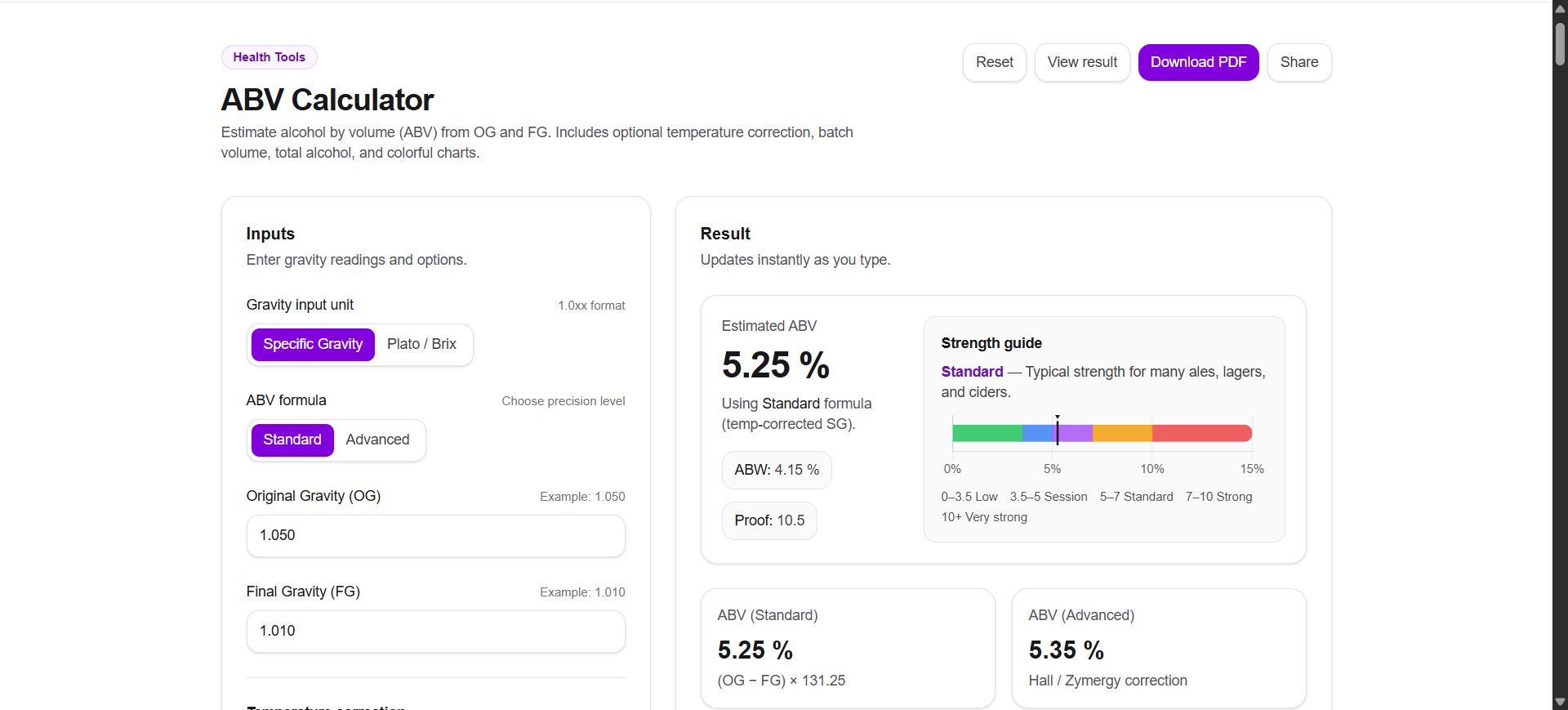1568x710 pixels.
Task: Focus the Original Gravity (OG) field
Action: coord(435,536)
